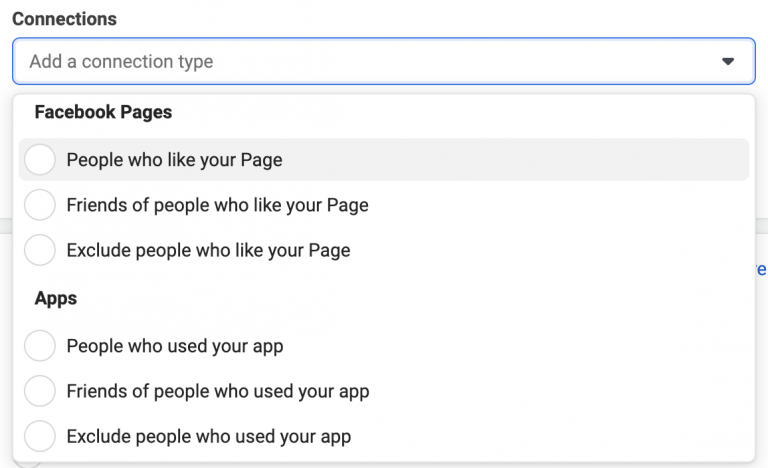Select radio circle for 'People who used your app'
Viewport: 768px width, 468px height.
click(39, 346)
